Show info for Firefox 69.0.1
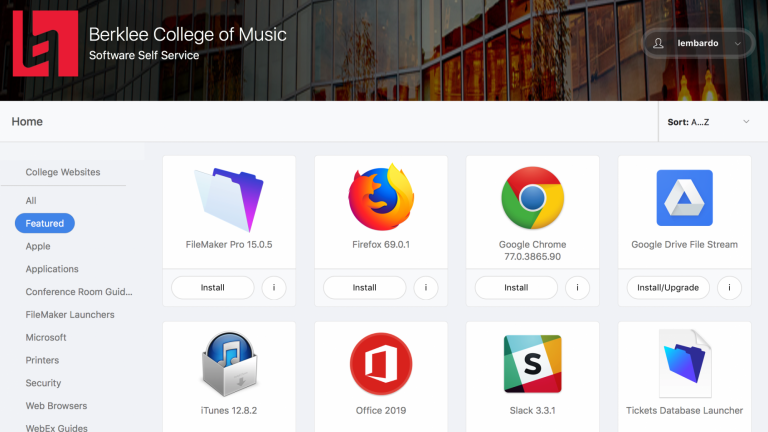 (426, 288)
